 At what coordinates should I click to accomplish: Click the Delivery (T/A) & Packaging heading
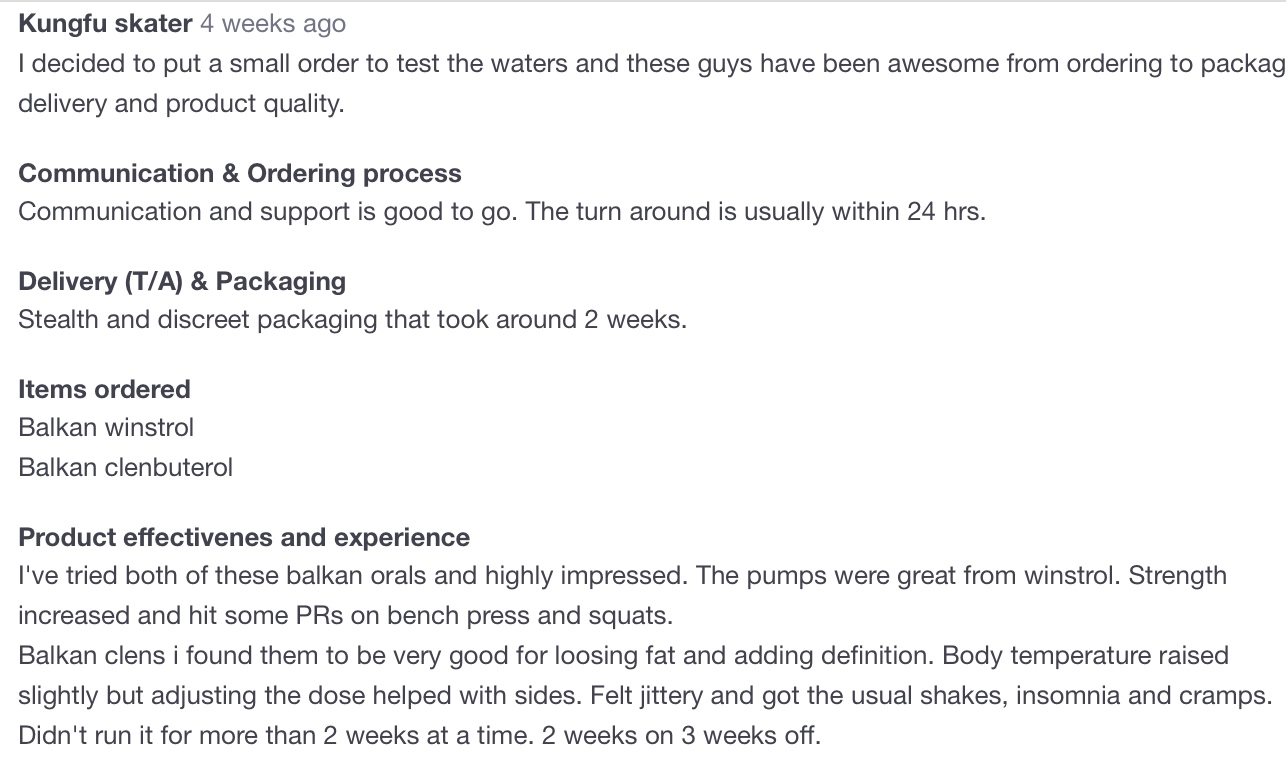(182, 281)
